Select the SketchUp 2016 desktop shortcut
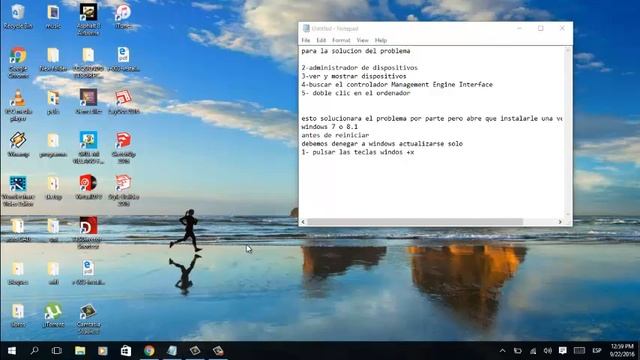640x360 pixels. [124, 147]
